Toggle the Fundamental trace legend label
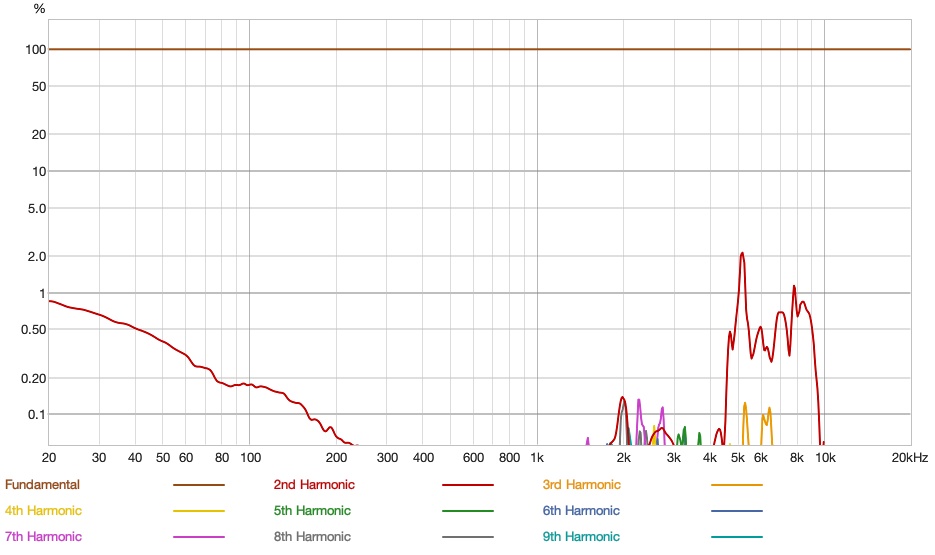The width and height of the screenshot is (935, 555). pyautogui.click(x=42, y=485)
